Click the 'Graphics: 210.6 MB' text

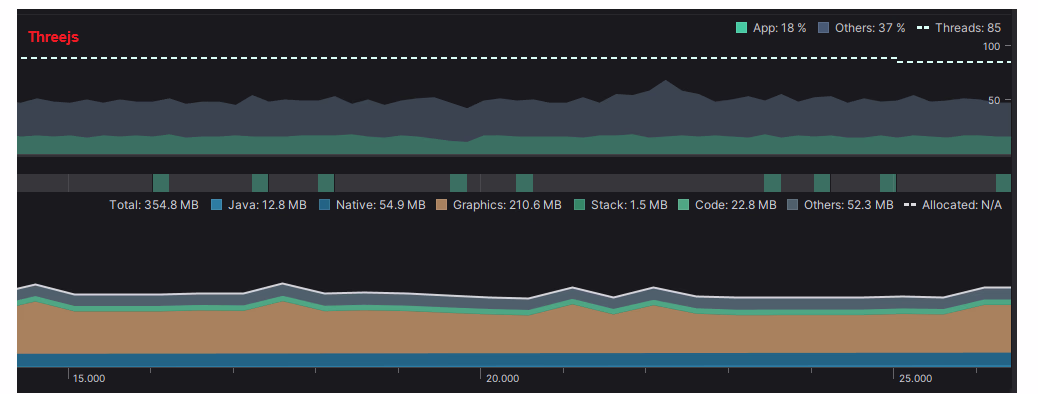pos(508,205)
